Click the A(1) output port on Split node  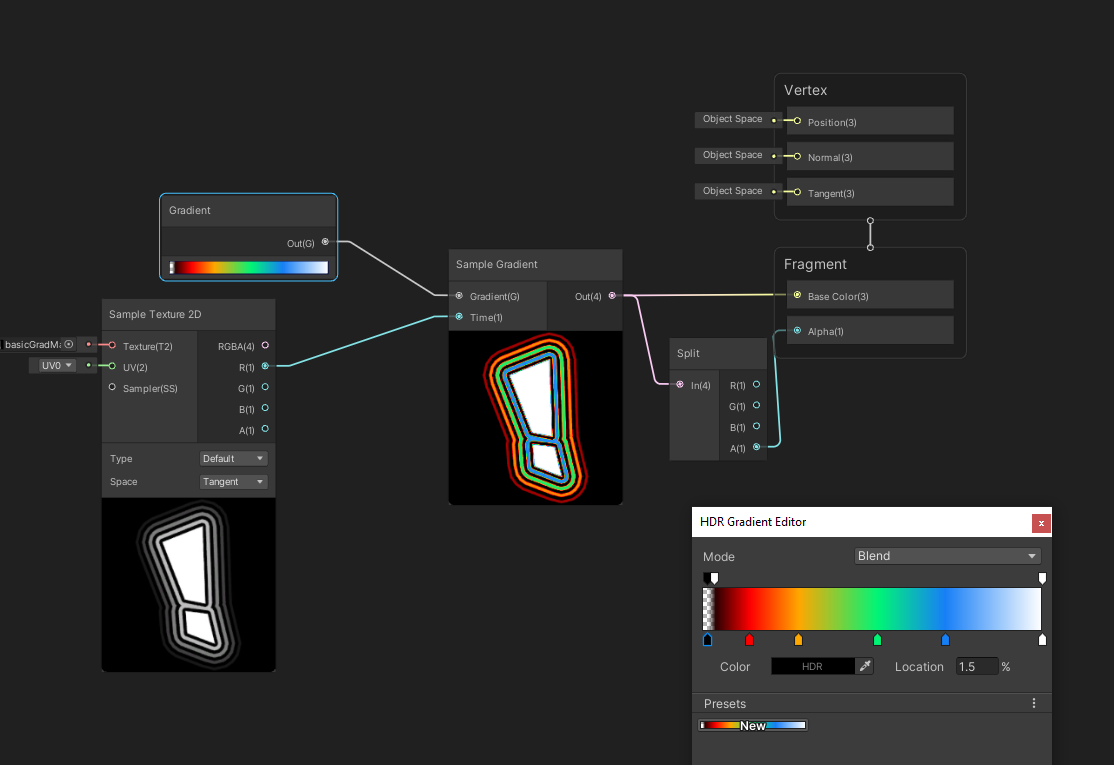[x=756, y=448]
